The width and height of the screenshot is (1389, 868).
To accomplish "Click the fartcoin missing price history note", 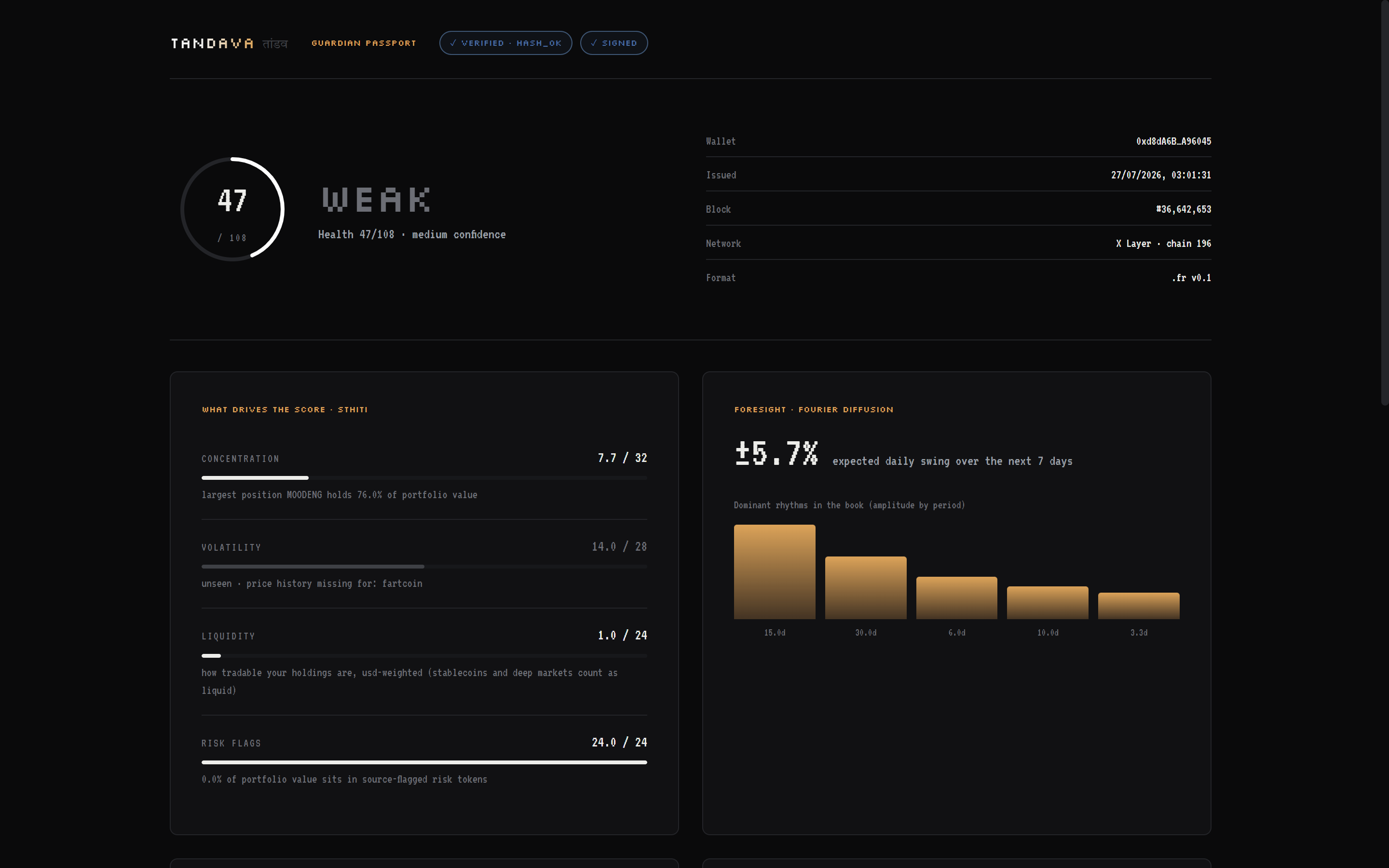I will [312, 584].
